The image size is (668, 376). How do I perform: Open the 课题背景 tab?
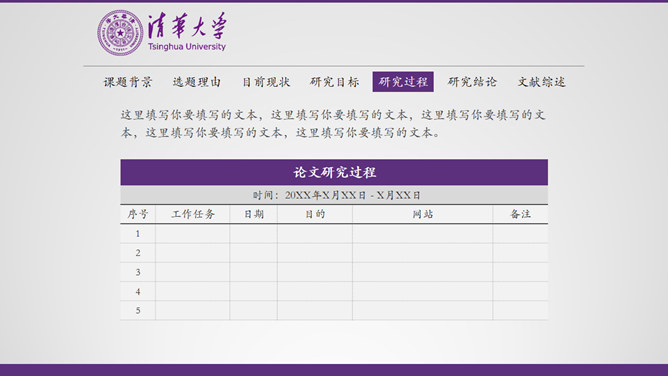(128, 82)
